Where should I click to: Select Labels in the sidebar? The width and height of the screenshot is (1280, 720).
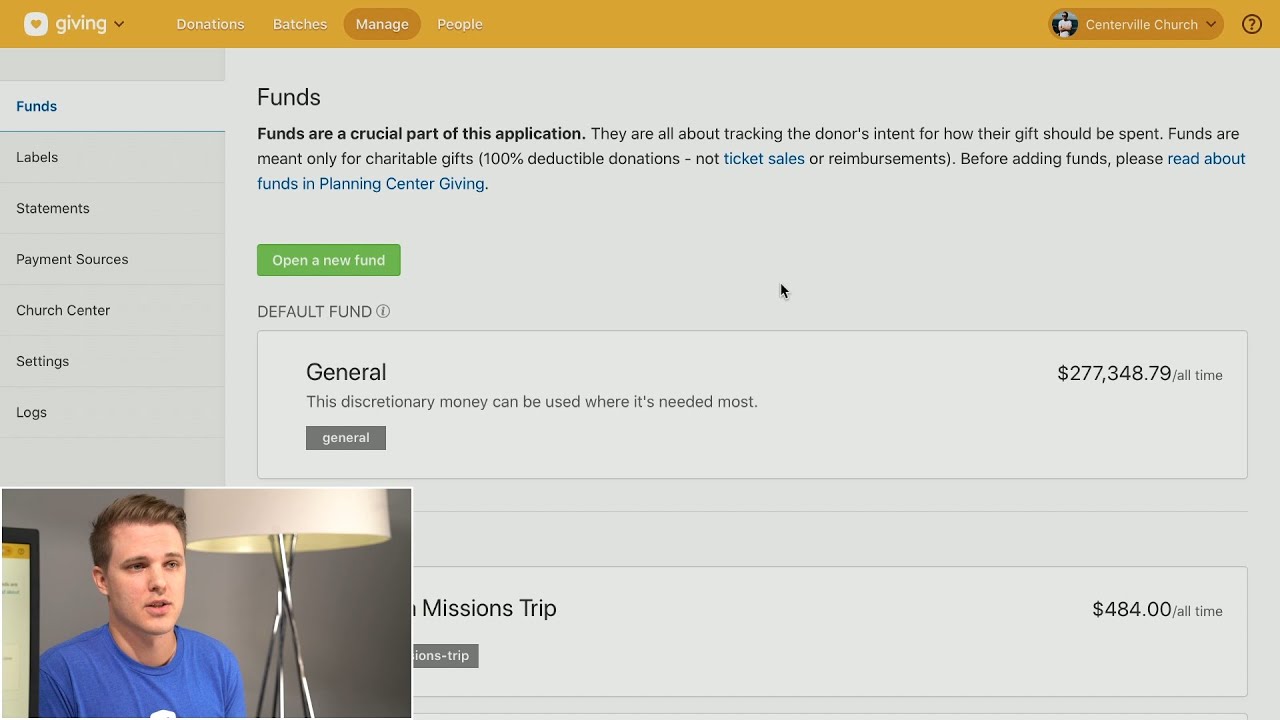click(x=37, y=157)
